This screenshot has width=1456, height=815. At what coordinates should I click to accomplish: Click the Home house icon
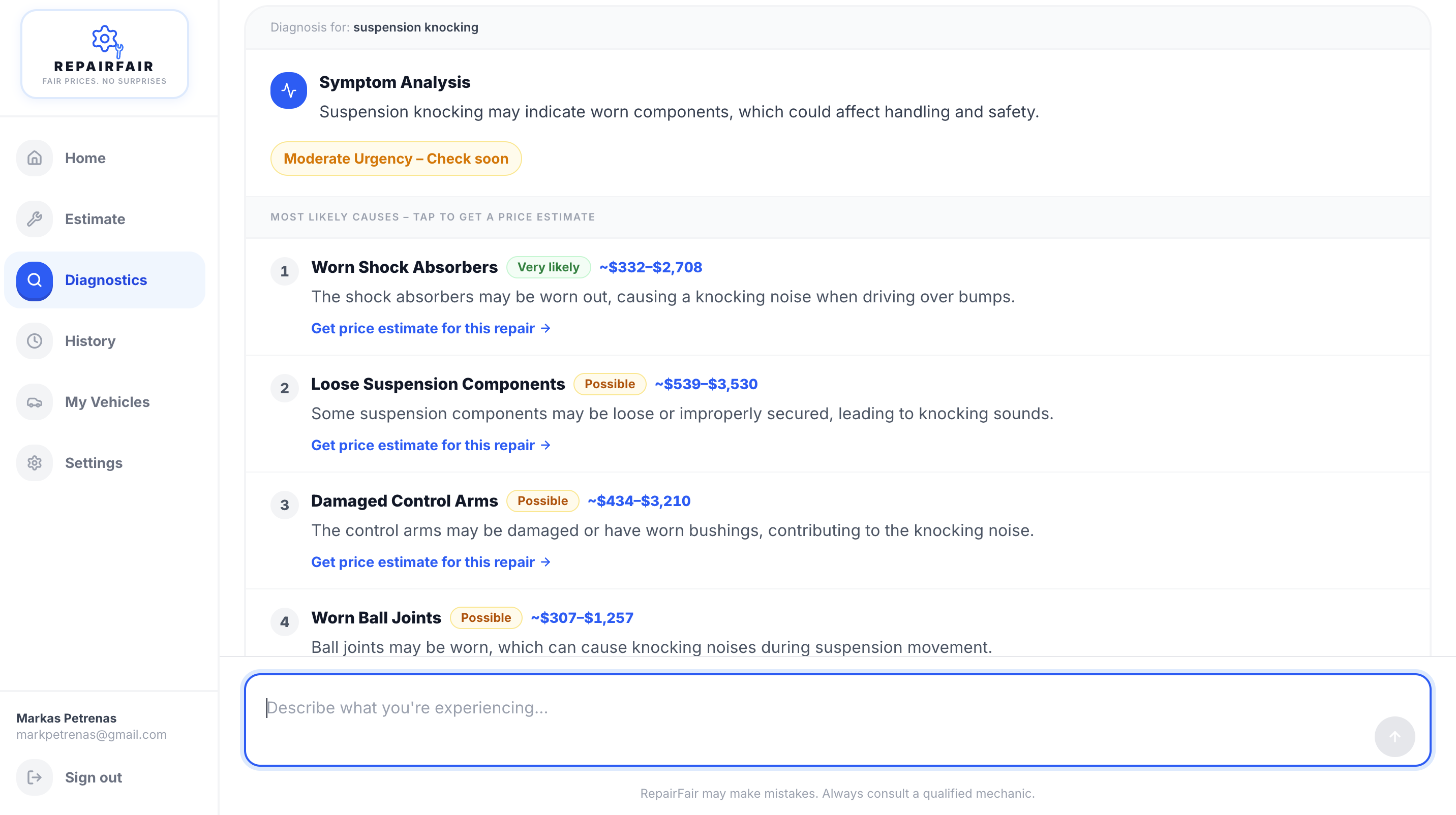pyautogui.click(x=35, y=158)
